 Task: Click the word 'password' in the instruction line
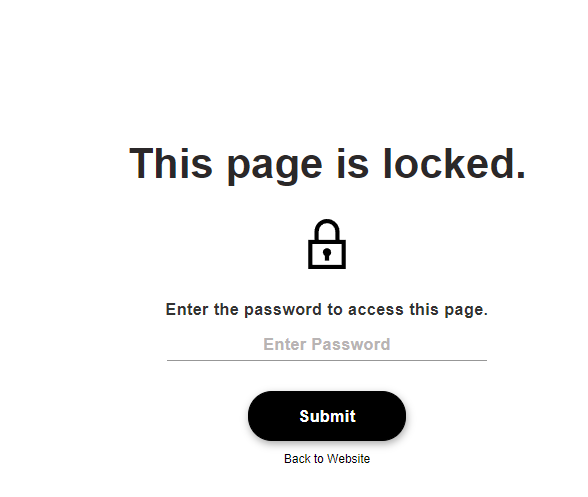click(283, 310)
